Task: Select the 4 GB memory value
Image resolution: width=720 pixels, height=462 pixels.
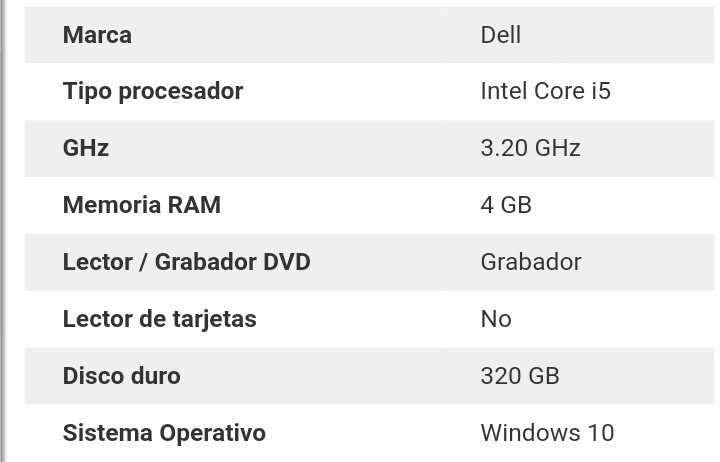Action: tap(506, 205)
